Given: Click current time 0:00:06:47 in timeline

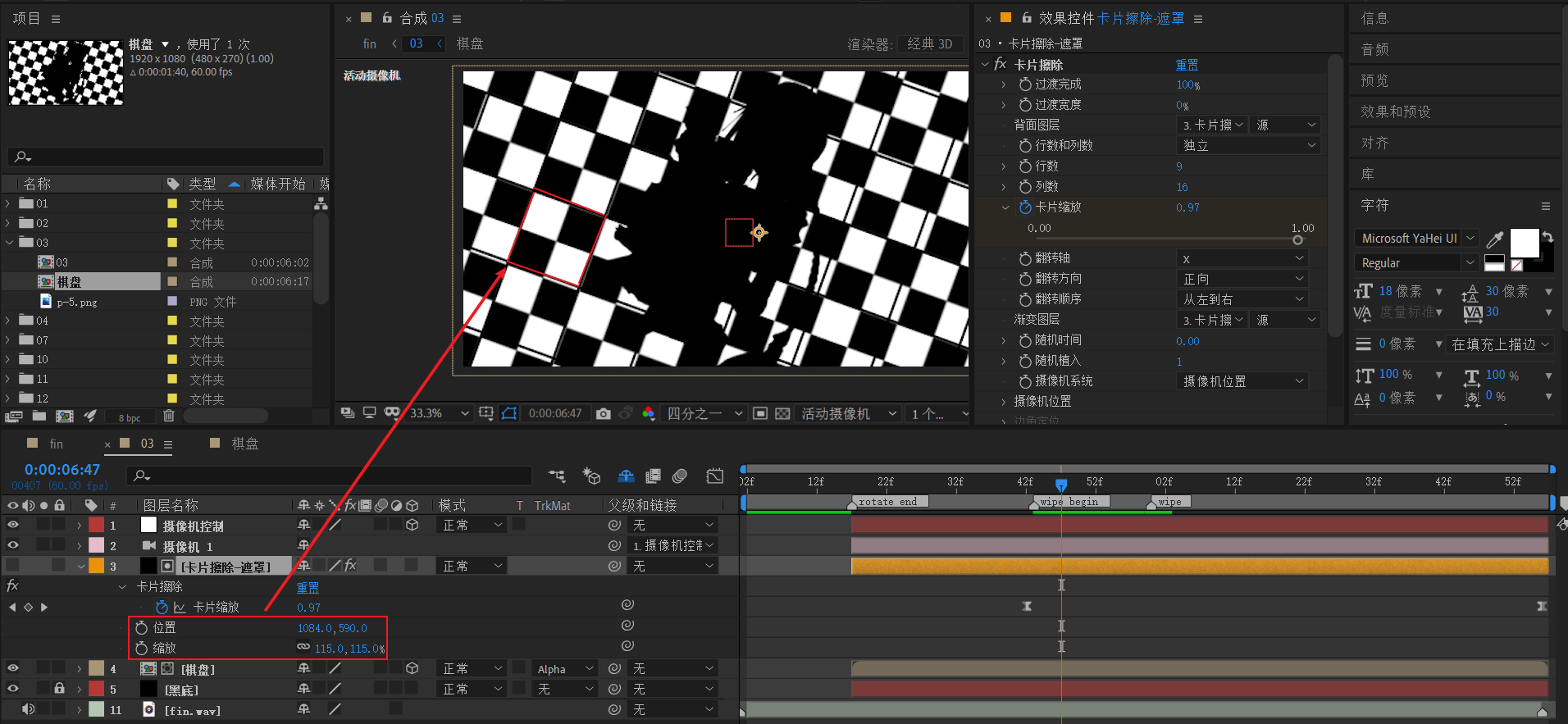Looking at the screenshot, I should (62, 470).
